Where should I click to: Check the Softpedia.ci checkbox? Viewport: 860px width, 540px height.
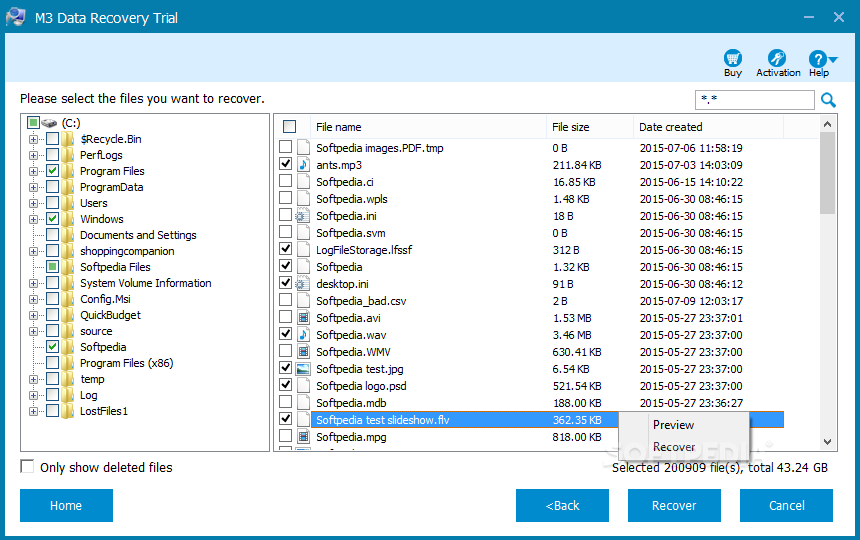[x=285, y=180]
